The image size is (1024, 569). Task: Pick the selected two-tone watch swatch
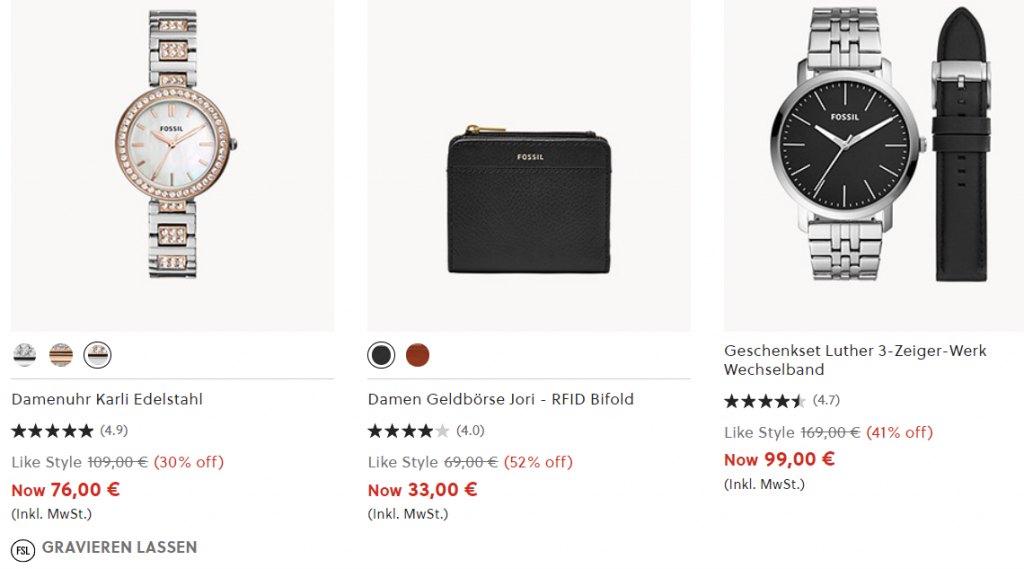point(97,354)
